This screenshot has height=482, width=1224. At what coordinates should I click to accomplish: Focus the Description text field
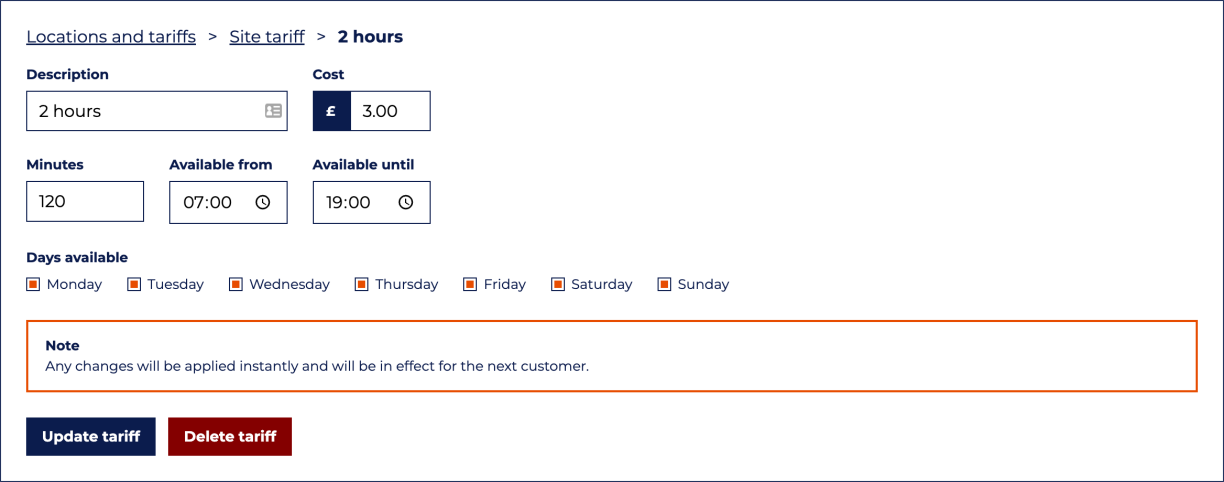click(140, 111)
